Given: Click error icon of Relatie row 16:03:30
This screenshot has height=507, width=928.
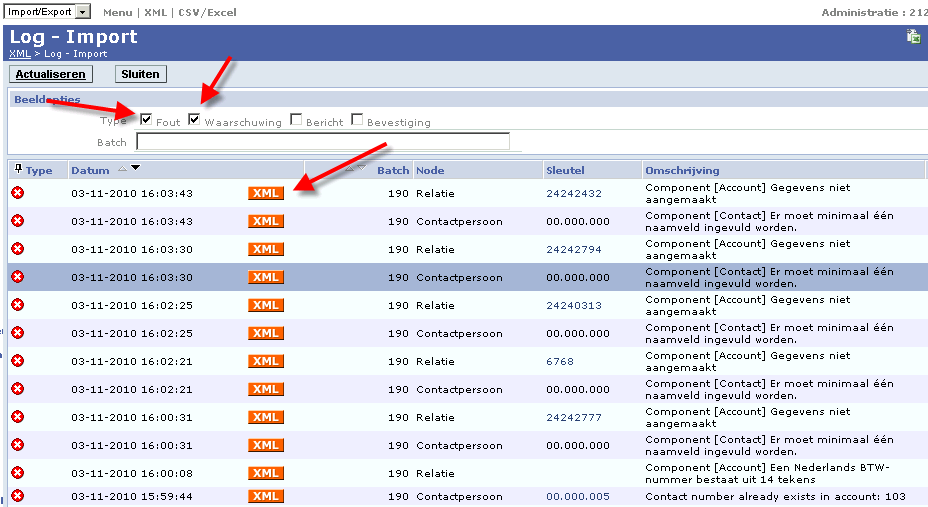Looking at the screenshot, I should click(x=18, y=248).
